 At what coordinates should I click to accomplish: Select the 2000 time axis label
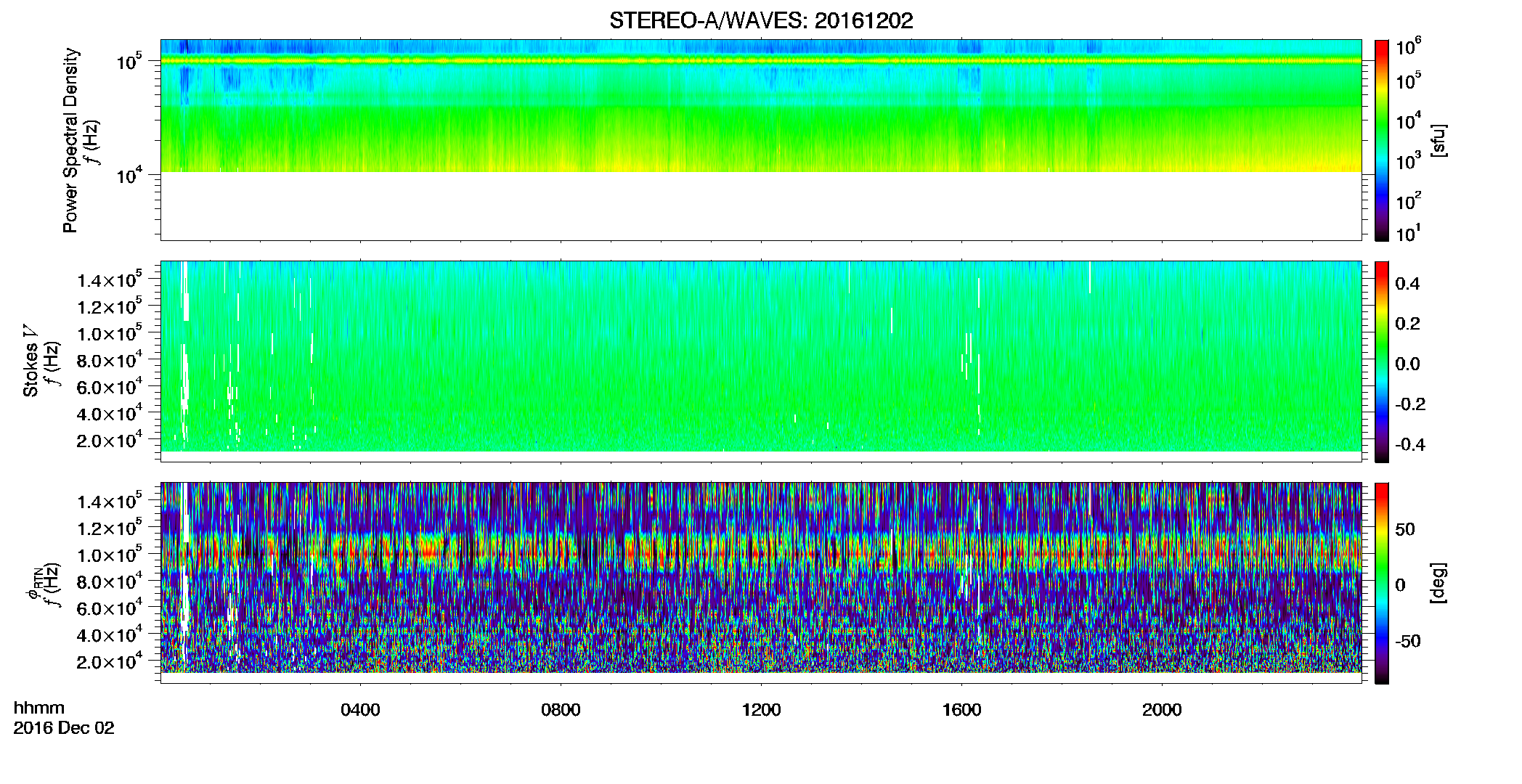[1162, 710]
